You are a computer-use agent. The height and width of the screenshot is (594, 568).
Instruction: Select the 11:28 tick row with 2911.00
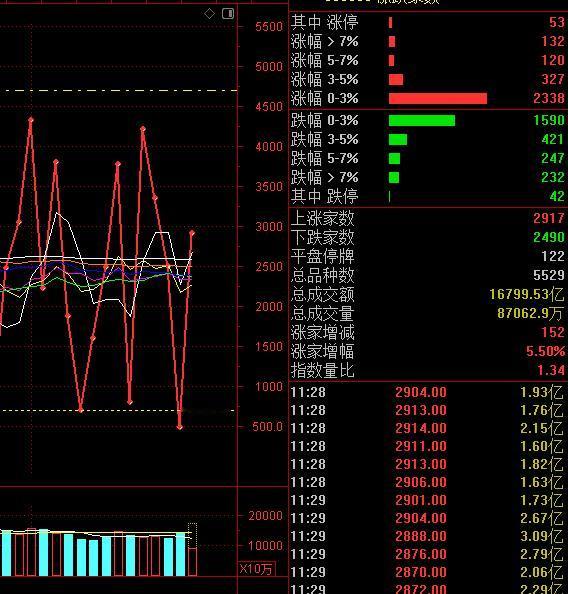click(x=428, y=446)
